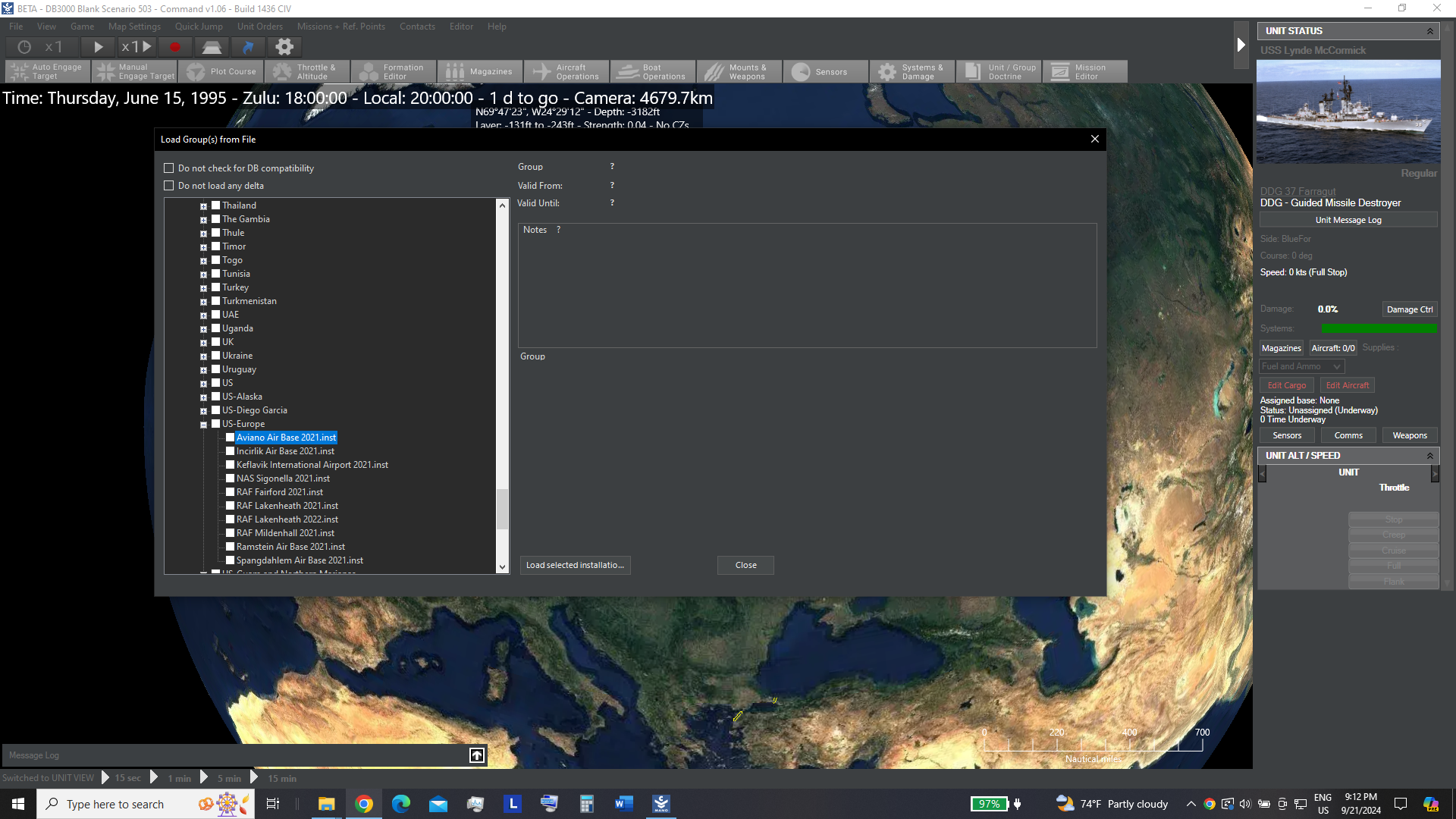
Task: Open Unit / Group Doctrine
Action: point(999,71)
